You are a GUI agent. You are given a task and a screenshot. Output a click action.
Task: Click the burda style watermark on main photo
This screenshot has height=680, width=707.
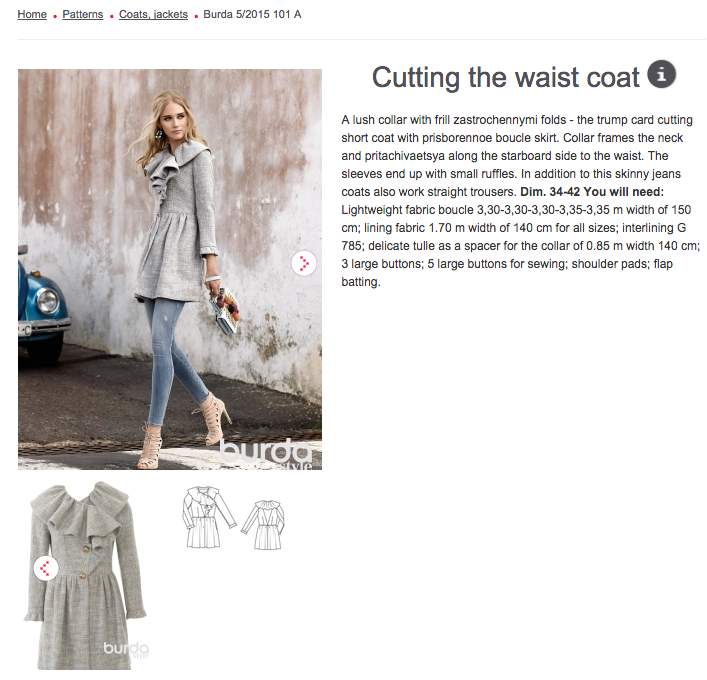[x=266, y=453]
